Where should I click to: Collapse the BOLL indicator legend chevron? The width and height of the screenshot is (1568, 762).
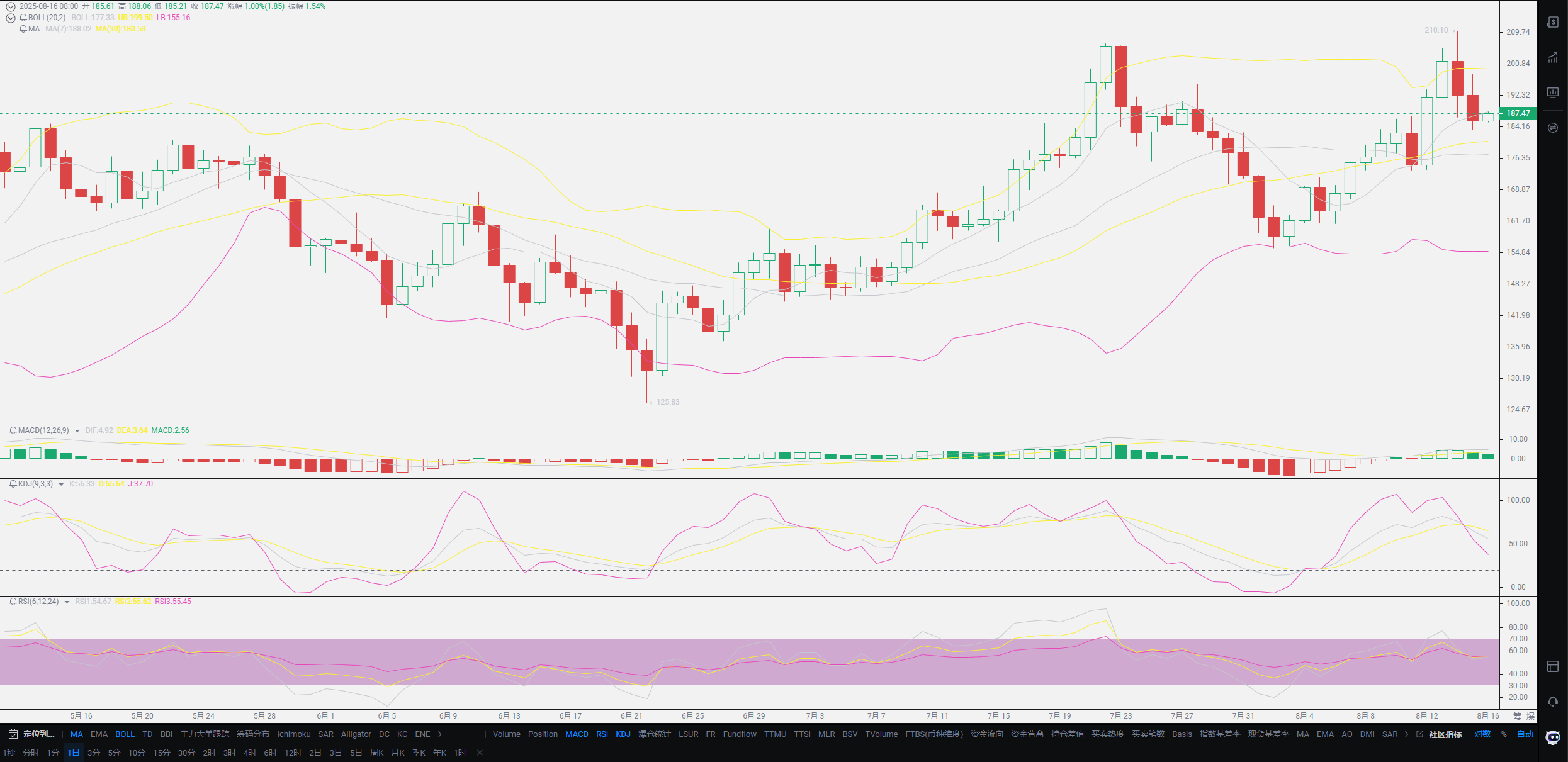click(x=11, y=18)
